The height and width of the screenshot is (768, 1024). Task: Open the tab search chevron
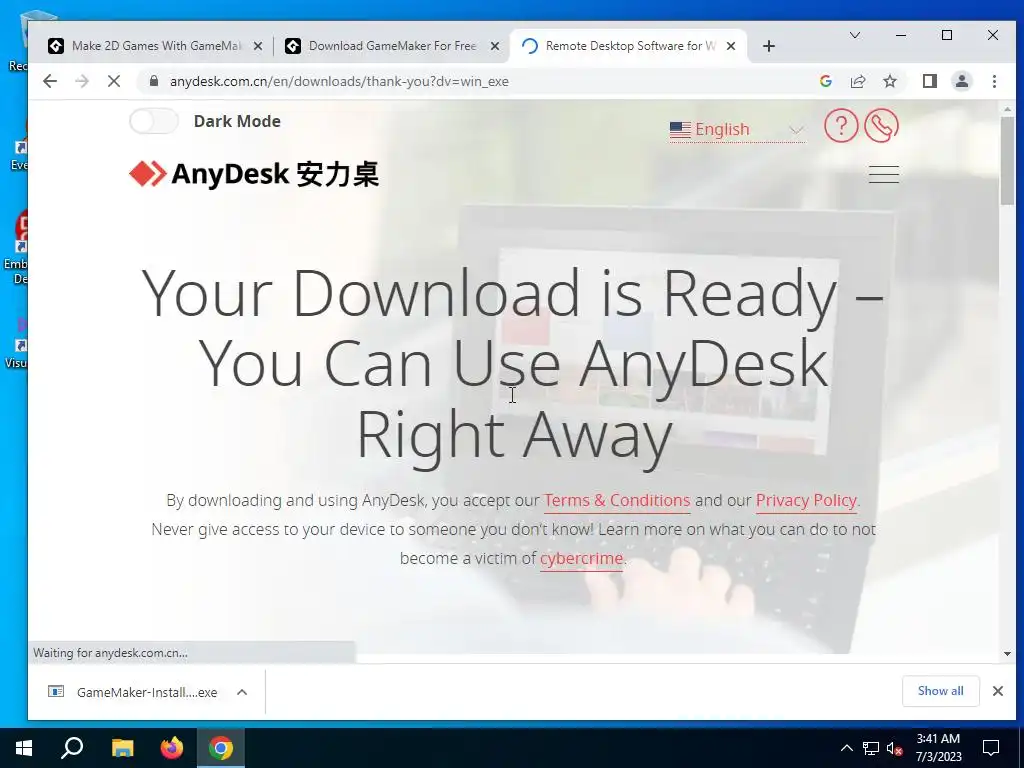[x=854, y=35]
